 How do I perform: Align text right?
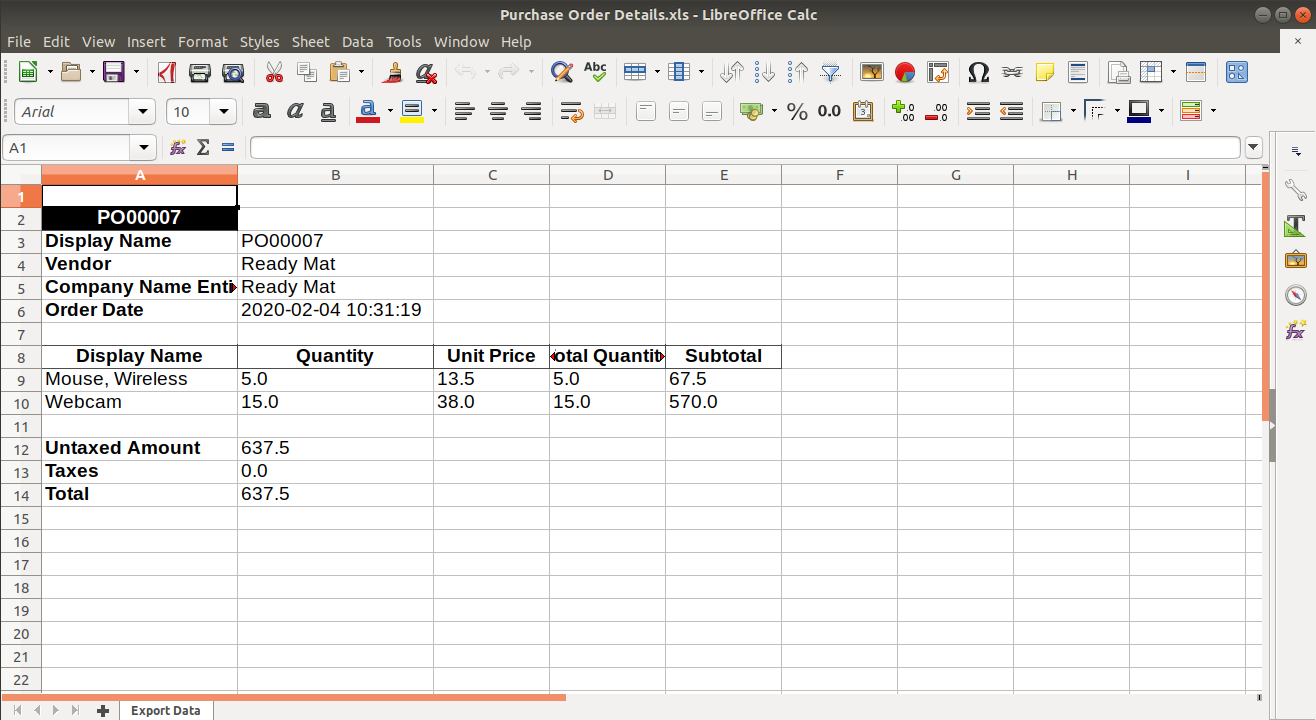(x=531, y=111)
